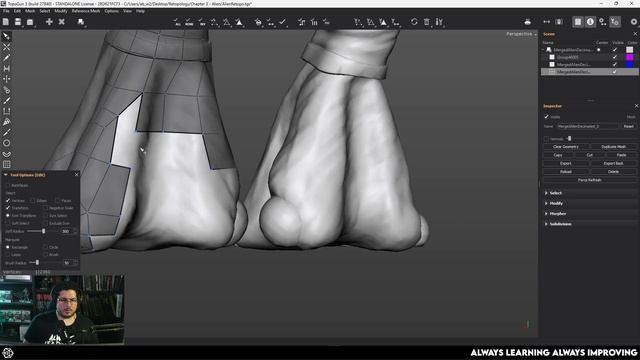Open the File menu

6,11
